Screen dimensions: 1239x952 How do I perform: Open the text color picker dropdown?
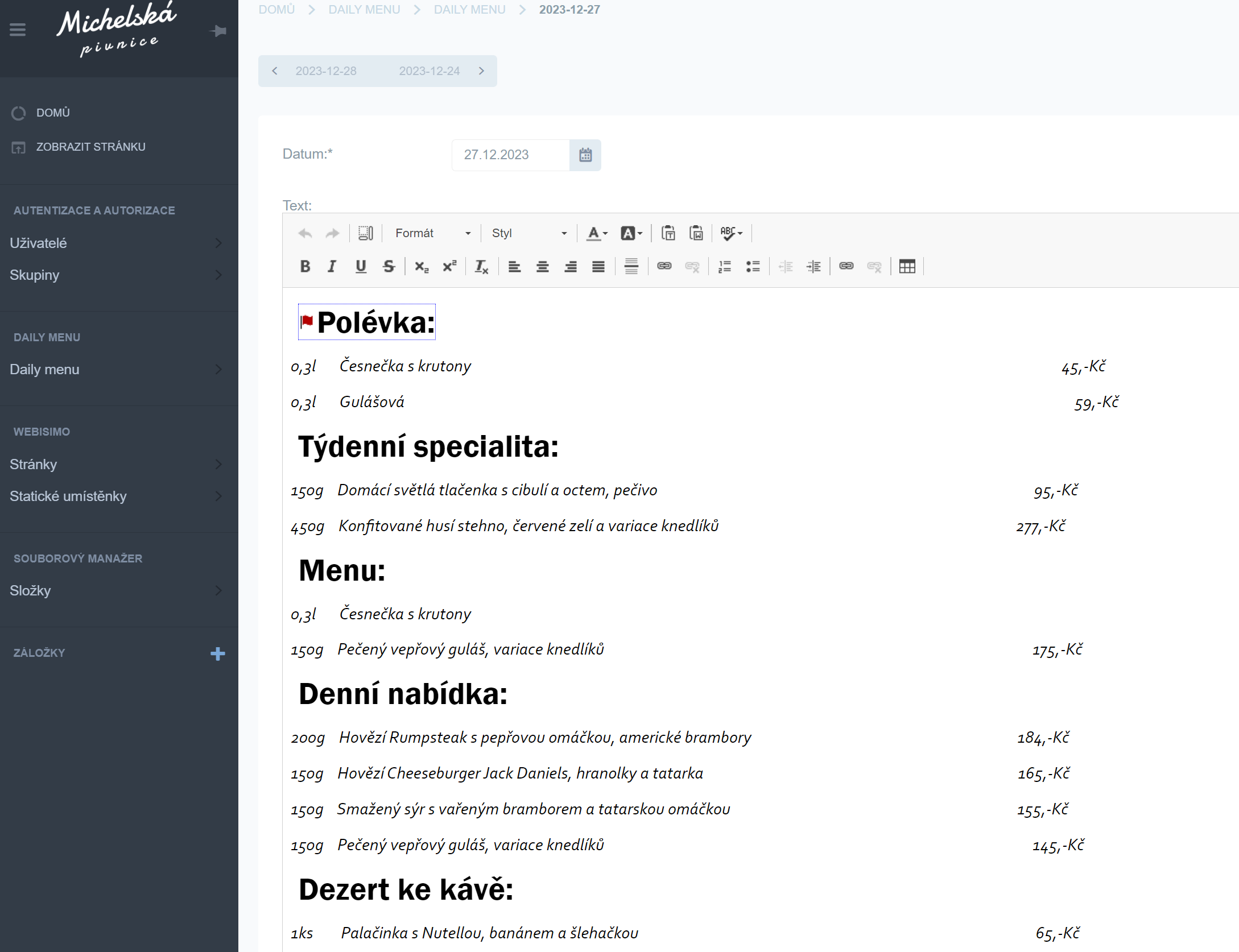(597, 233)
